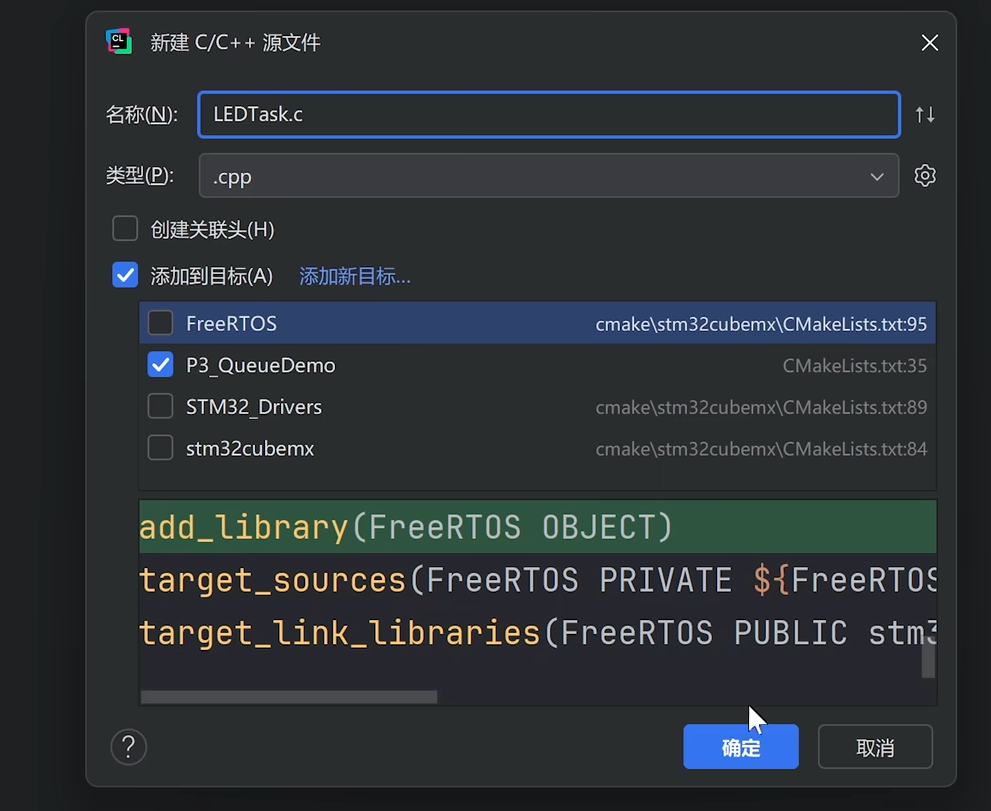Click the 创建关联头(H) label text
This screenshot has width=991, height=811.
pos(212,229)
